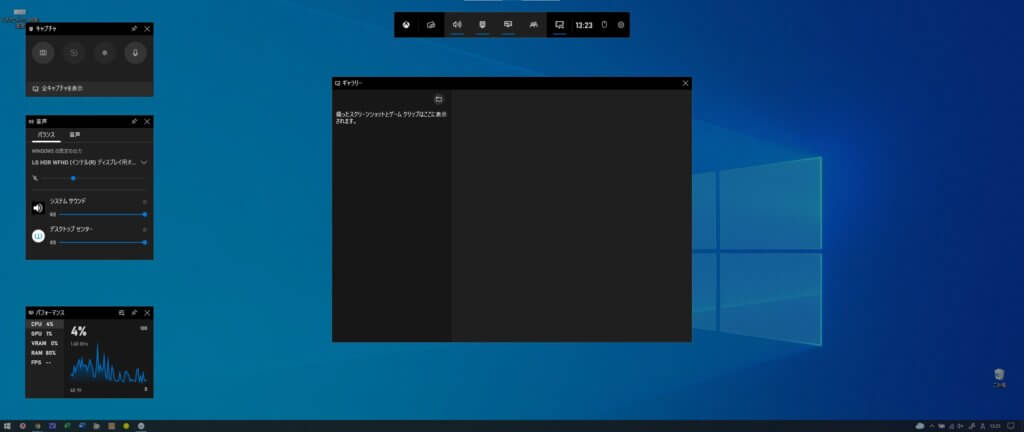Select the CPU metric row

pos(45,324)
